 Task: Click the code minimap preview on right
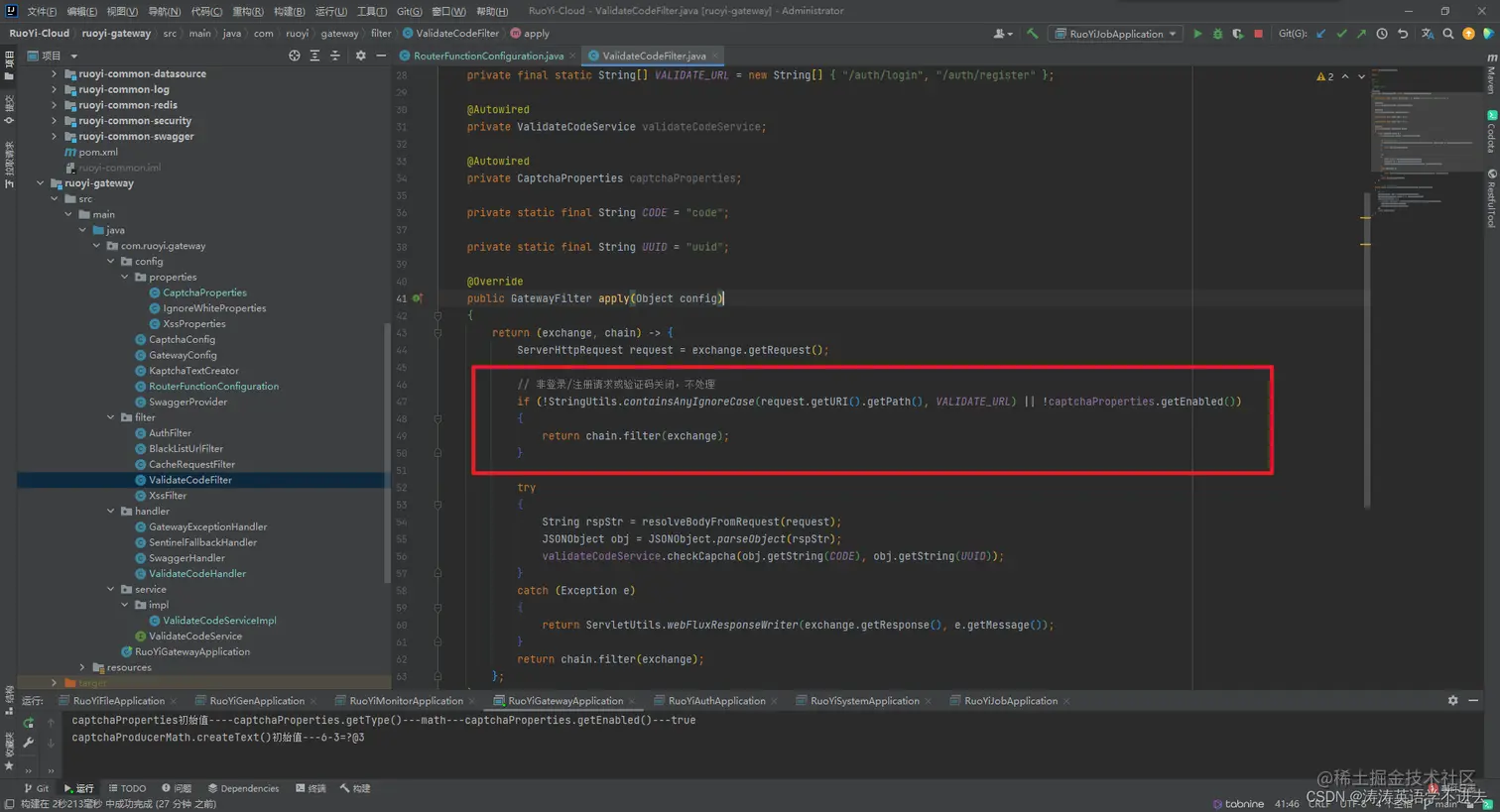(x=1425, y=139)
